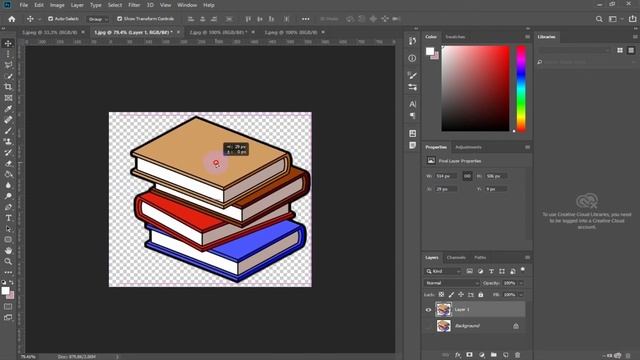Click foreground color swatch in toolbox
Viewport: 640px width, 360px height.
click(5, 291)
